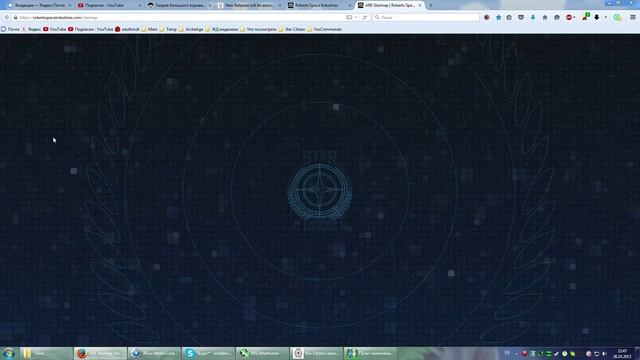The height and width of the screenshot is (360, 640).
Task: Open the Подписки - YouTube bookmark
Action: click(90, 29)
